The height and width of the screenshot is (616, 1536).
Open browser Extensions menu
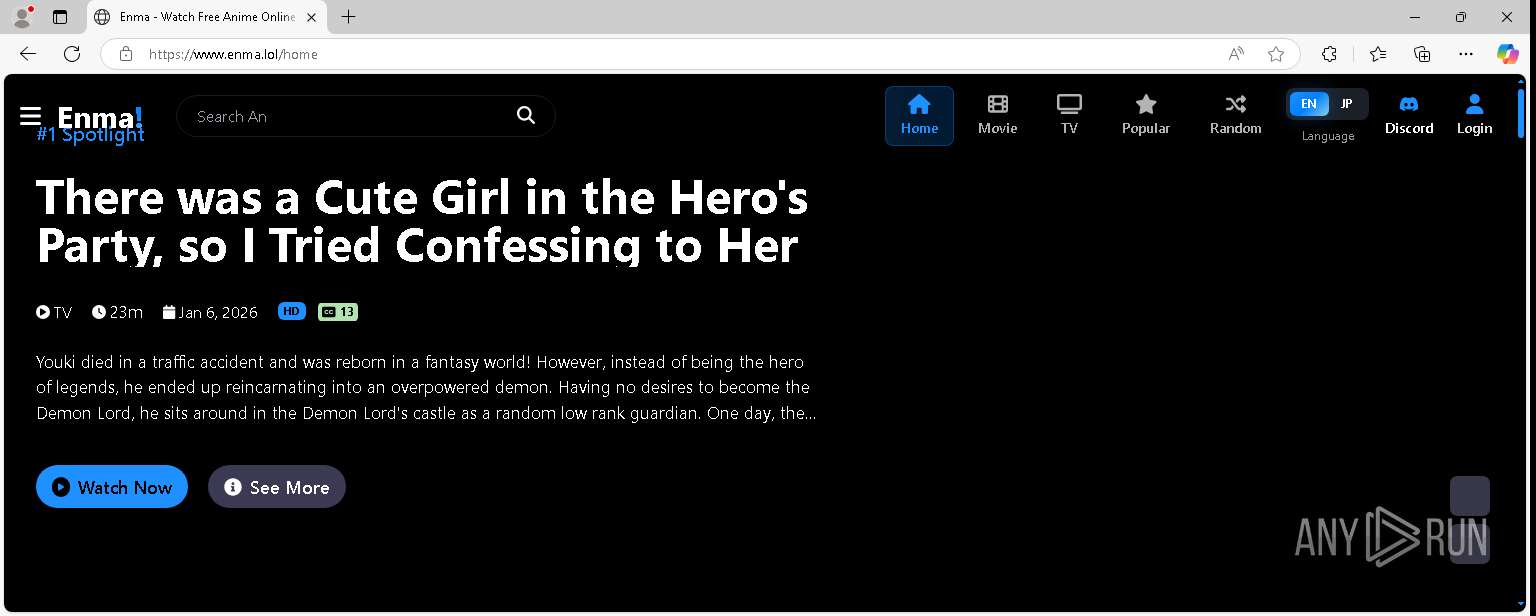[1329, 54]
